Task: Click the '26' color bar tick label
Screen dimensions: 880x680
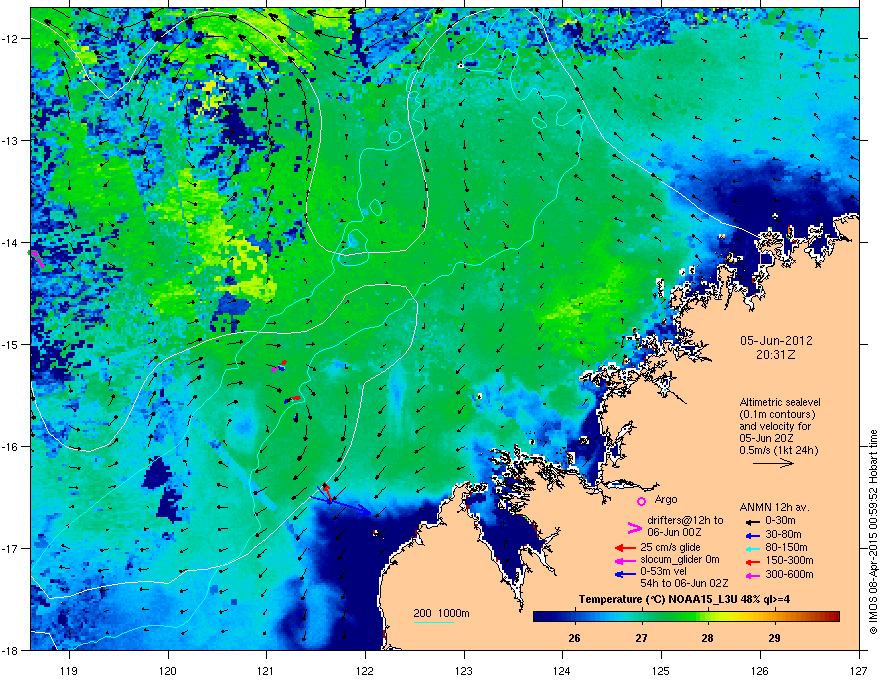Action: [574, 638]
